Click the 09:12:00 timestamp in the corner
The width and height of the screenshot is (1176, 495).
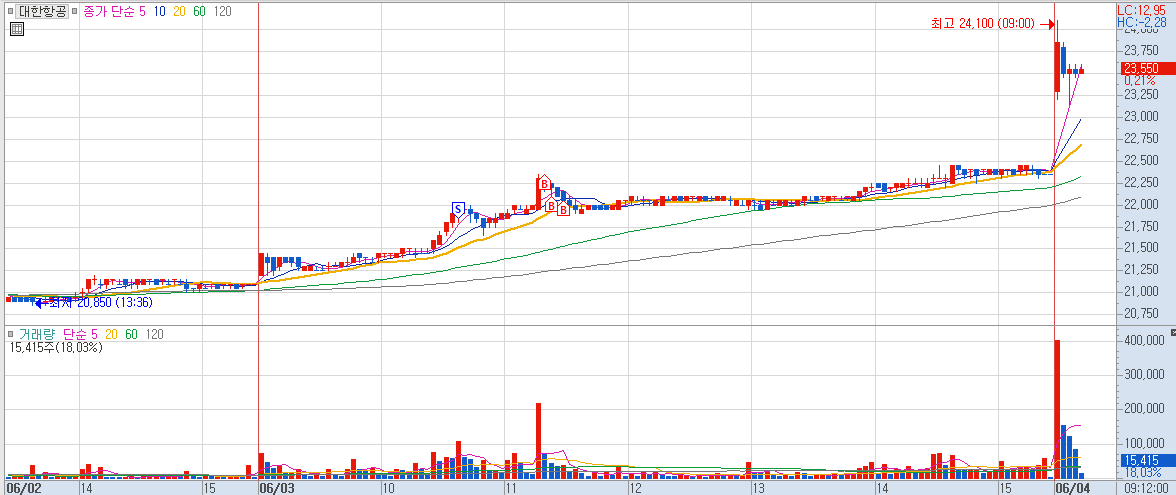coord(1146,488)
